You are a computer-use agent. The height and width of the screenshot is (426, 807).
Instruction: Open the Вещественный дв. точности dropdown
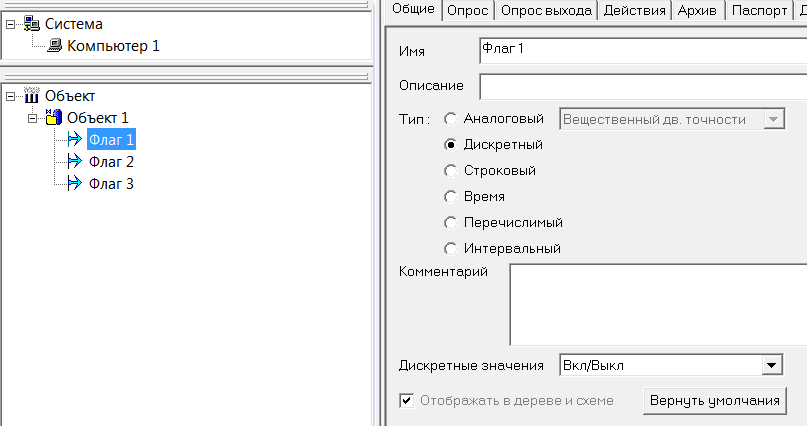(773, 119)
